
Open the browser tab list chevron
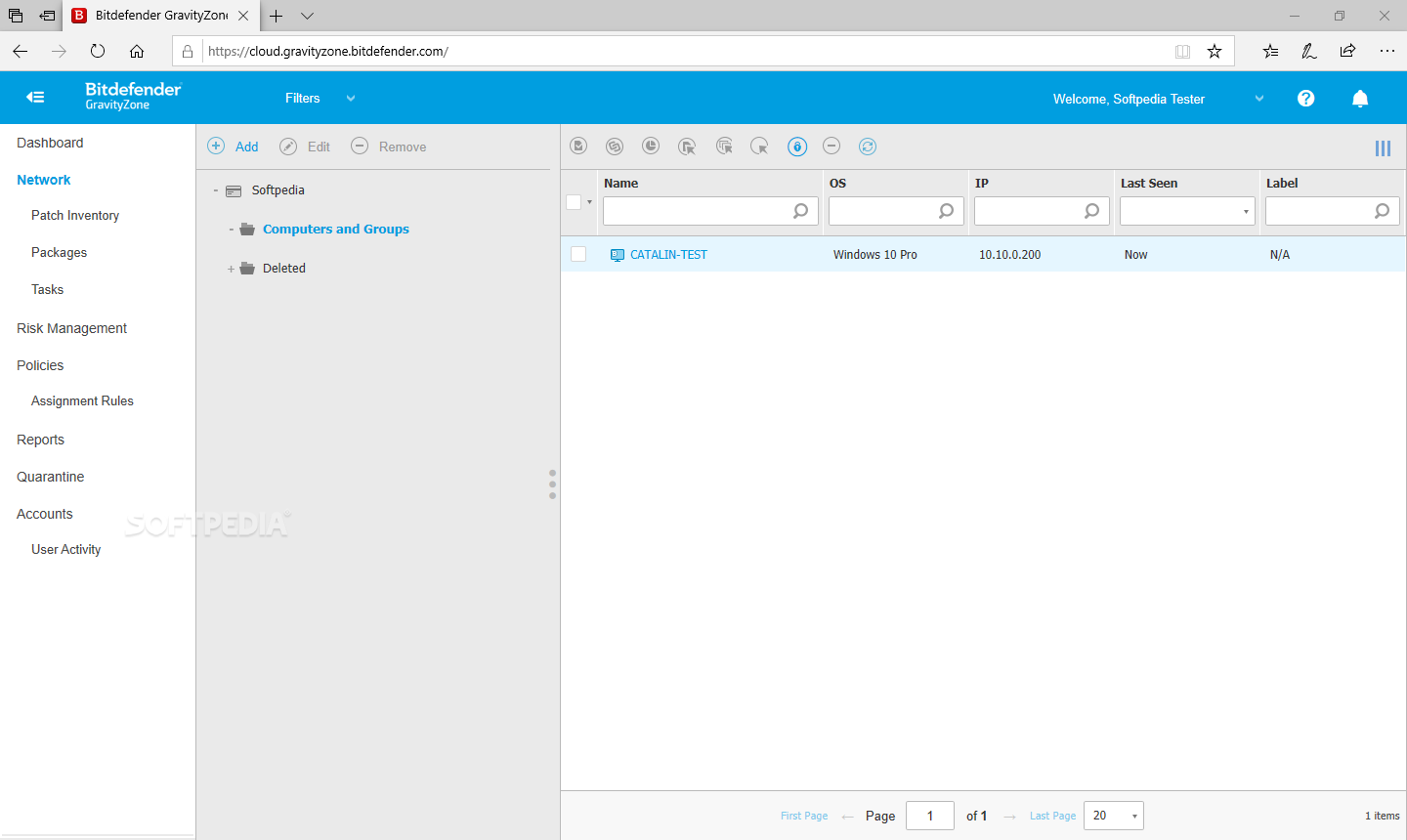click(x=307, y=16)
